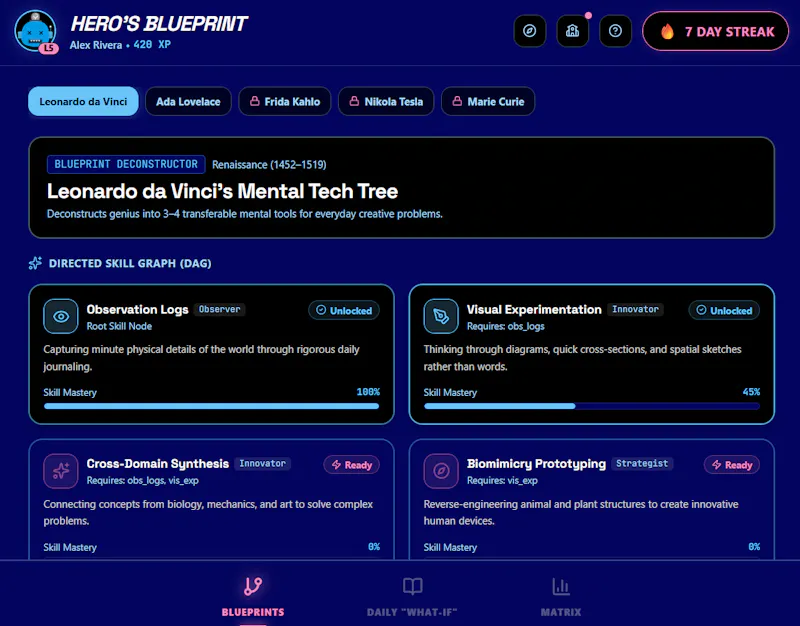Screen dimensions: 800x626
Task: Click the Observation Logs mastery progress bar
Action: tap(211, 406)
